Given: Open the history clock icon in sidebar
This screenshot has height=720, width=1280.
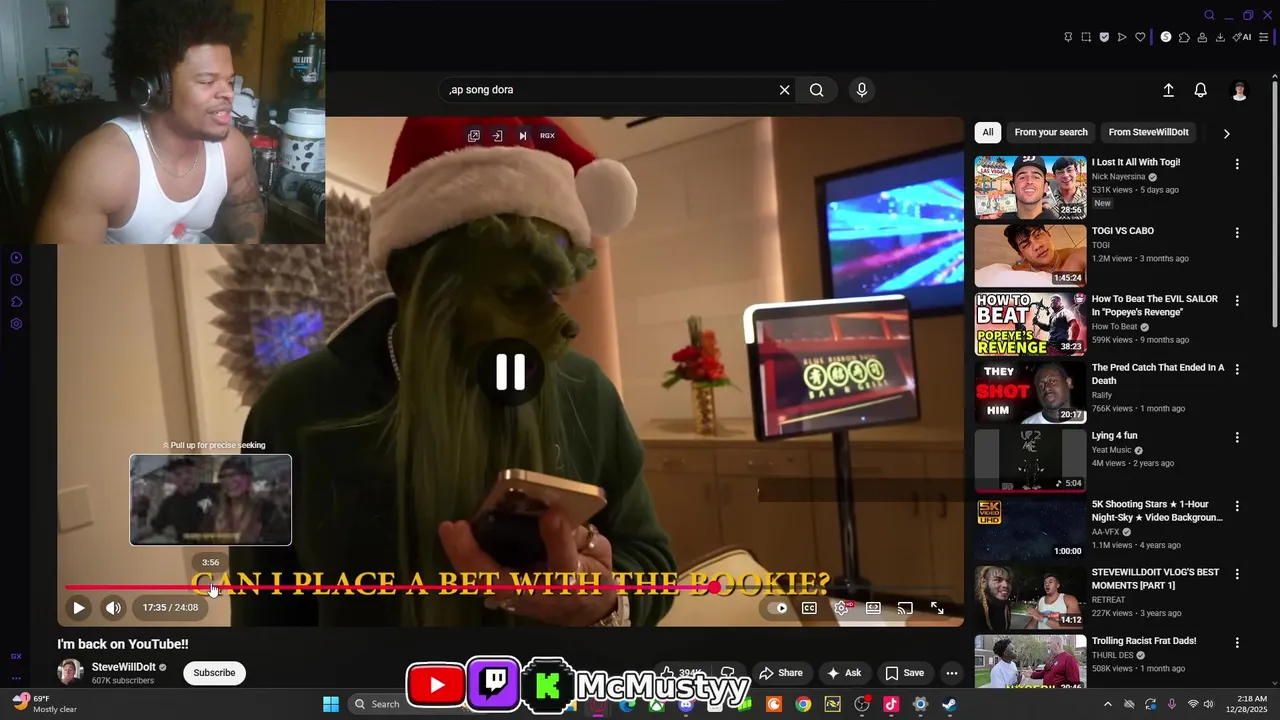Looking at the screenshot, I should 16,280.
